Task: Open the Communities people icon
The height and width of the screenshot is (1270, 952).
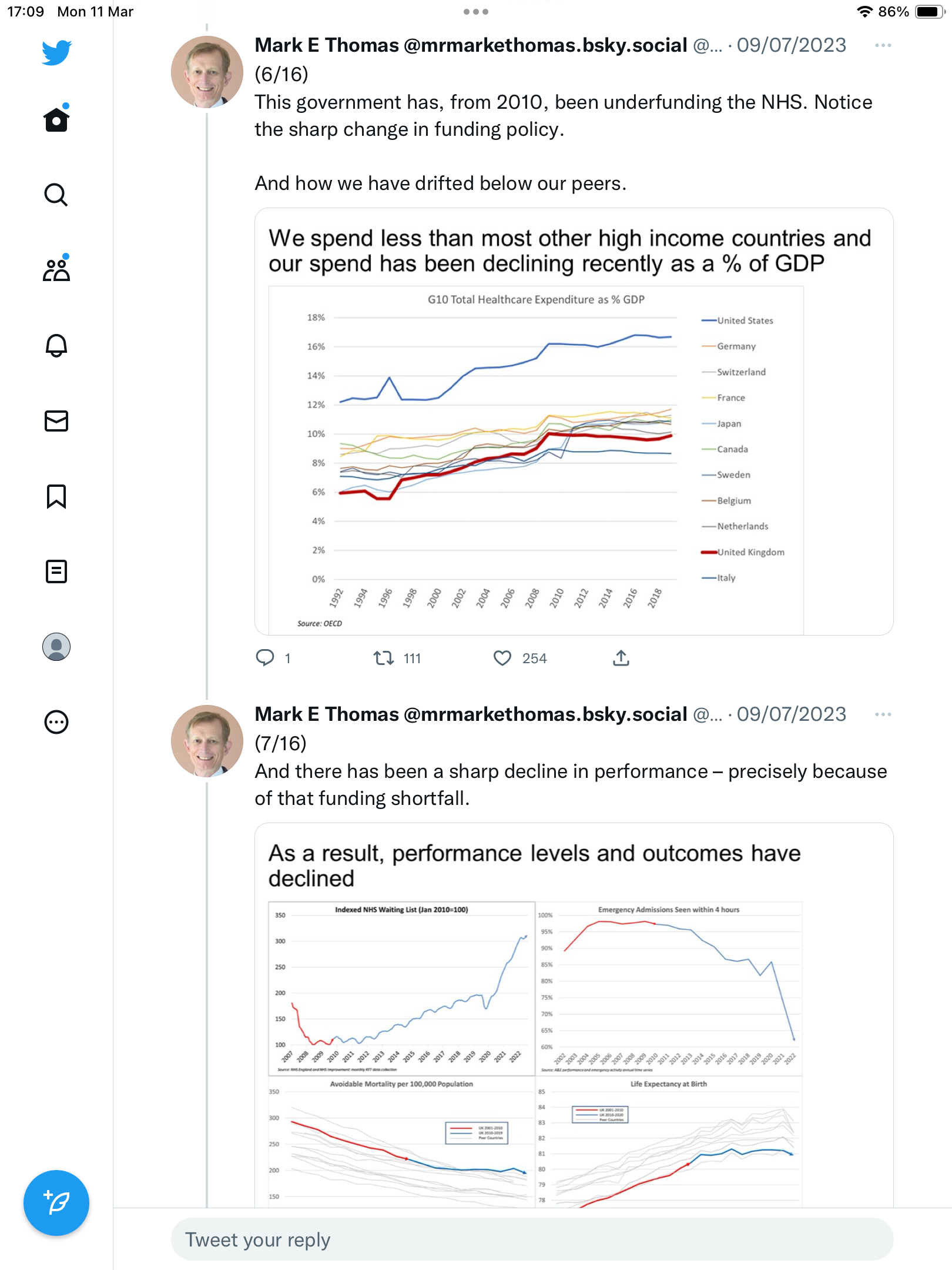Action: (x=56, y=269)
